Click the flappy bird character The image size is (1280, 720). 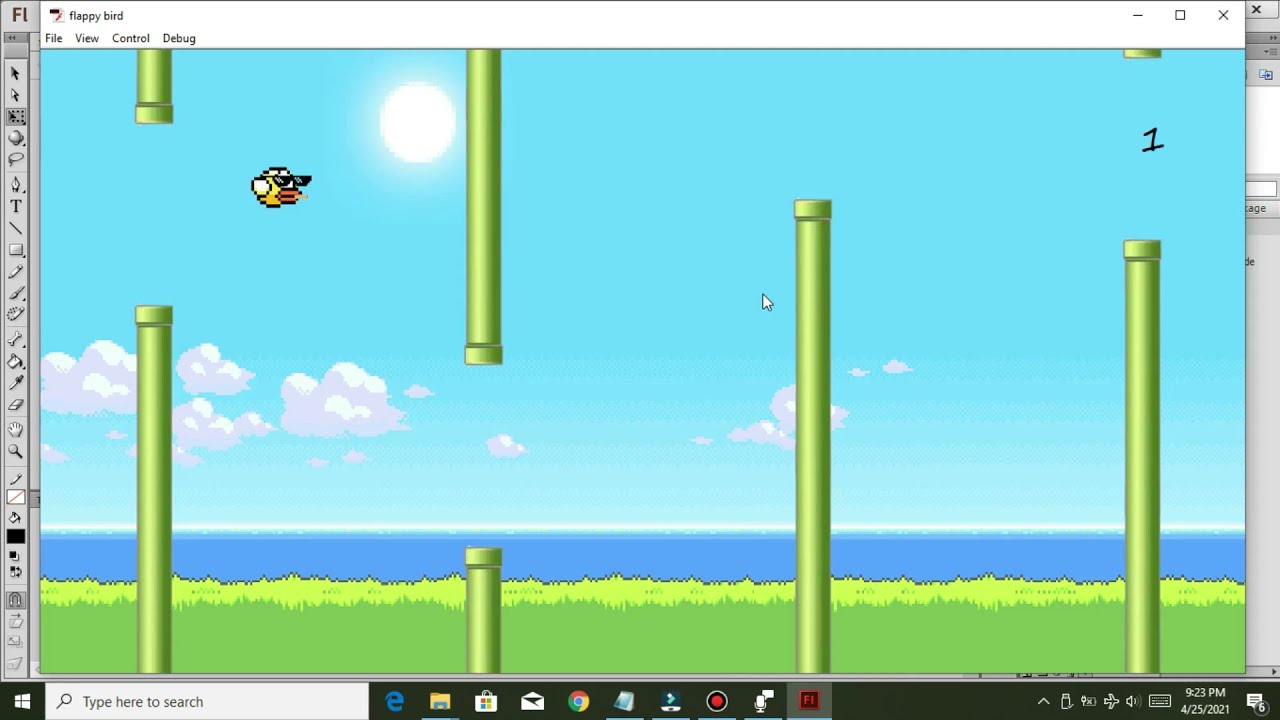pos(281,187)
